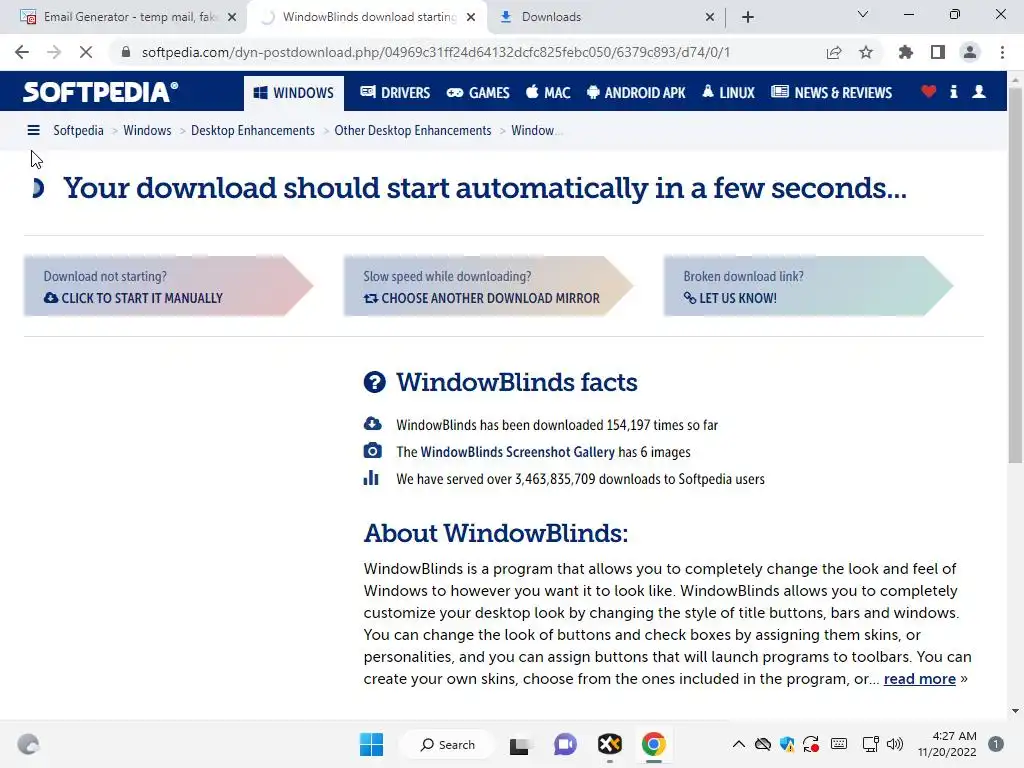
Task: Close the Email Generator tab
Action: click(232, 17)
